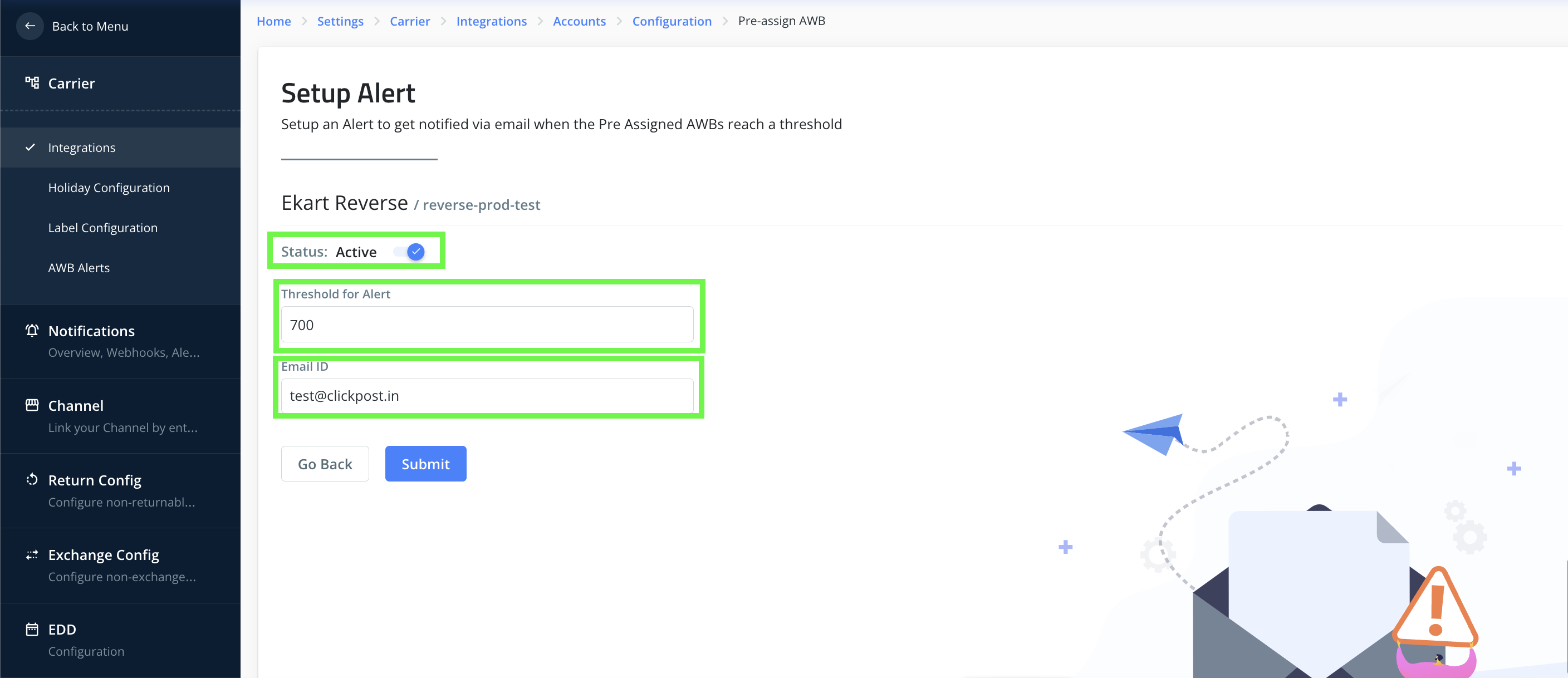Screen dimensions: 1568x678
Task: Go to Integrations in the breadcrumb
Action: 491,21
